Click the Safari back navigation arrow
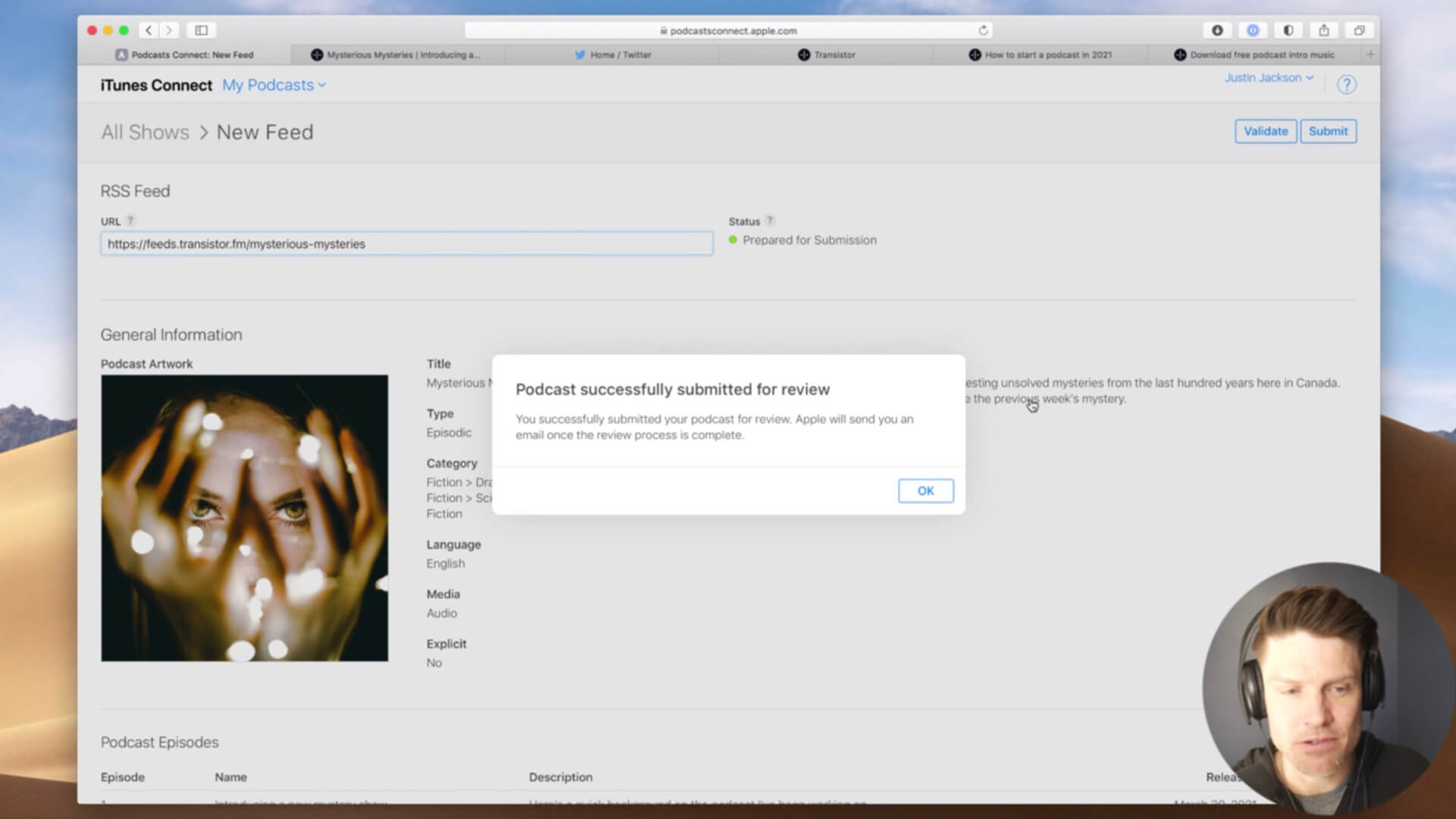 tap(149, 30)
